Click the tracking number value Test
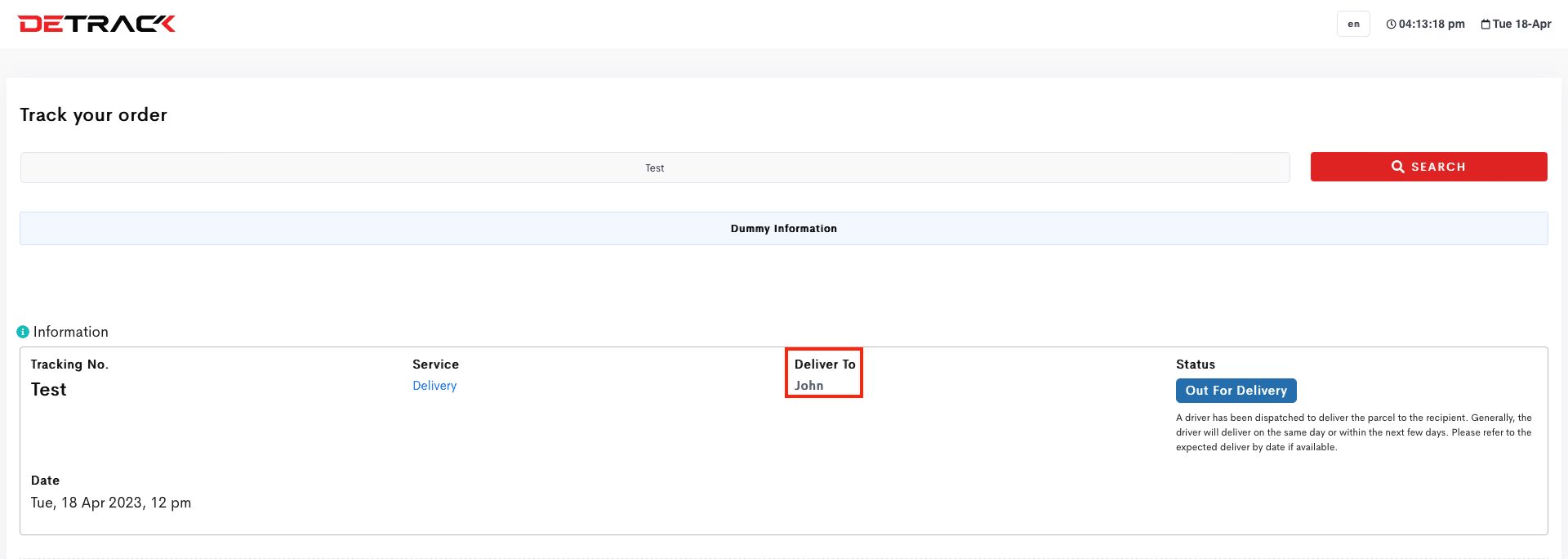Viewport: 1568px width, 559px height. coord(49,390)
